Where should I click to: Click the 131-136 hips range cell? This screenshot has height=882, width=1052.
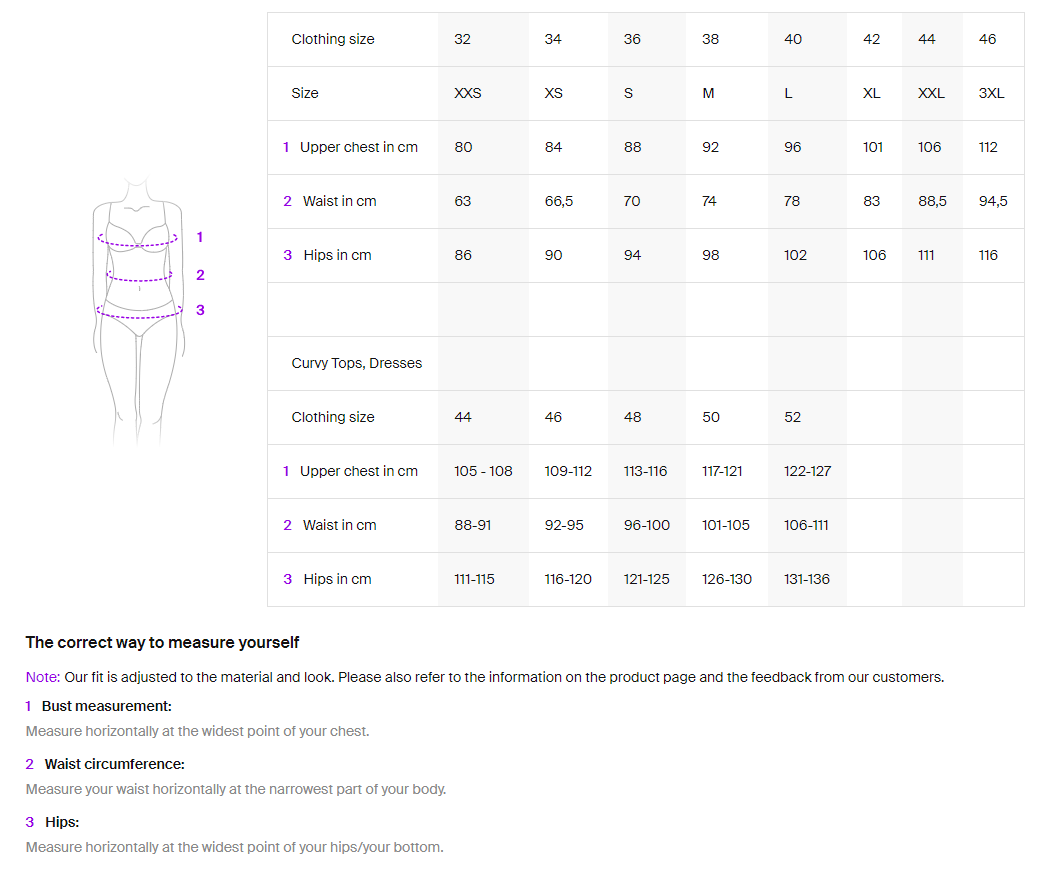(x=806, y=579)
